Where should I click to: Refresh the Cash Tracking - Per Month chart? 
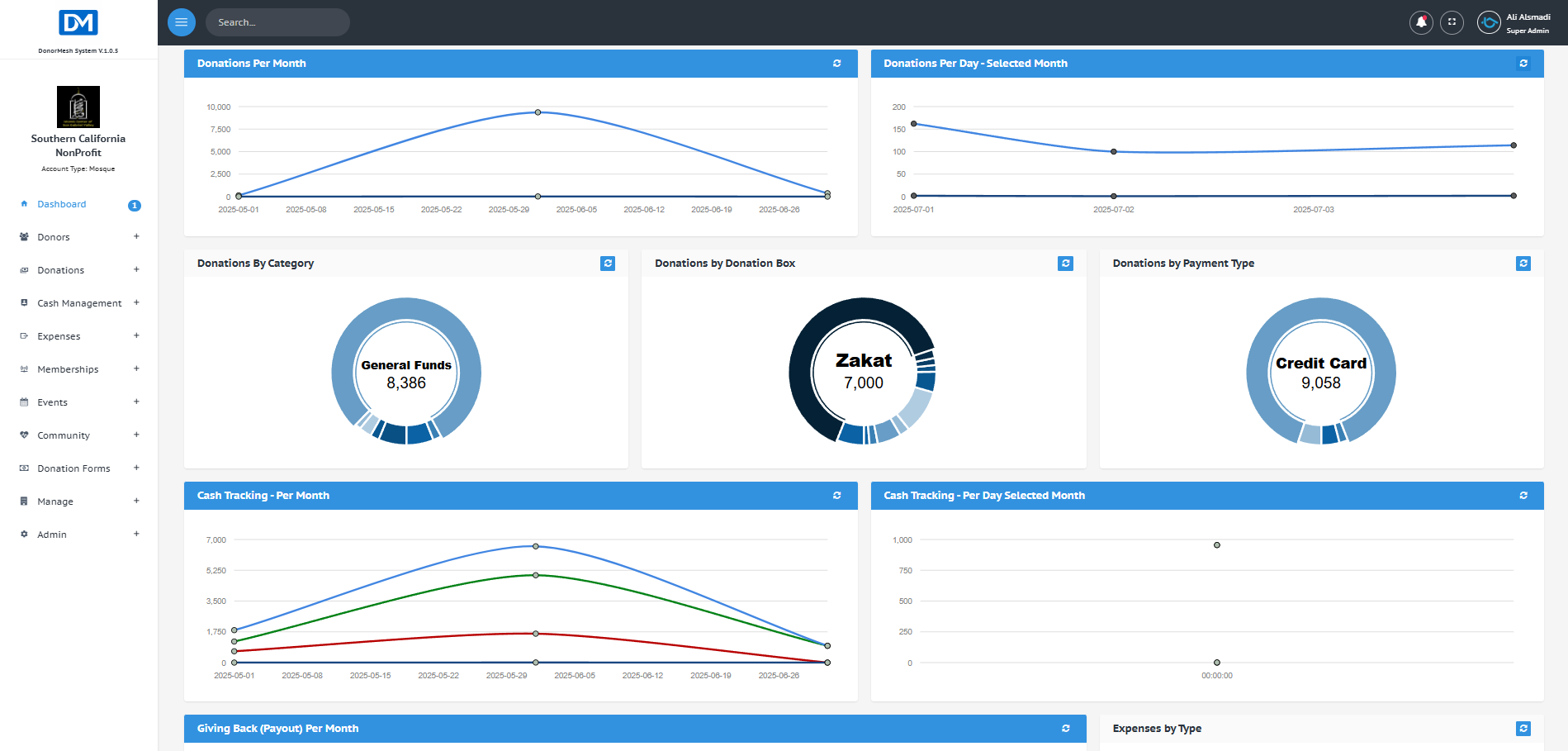[836, 496]
